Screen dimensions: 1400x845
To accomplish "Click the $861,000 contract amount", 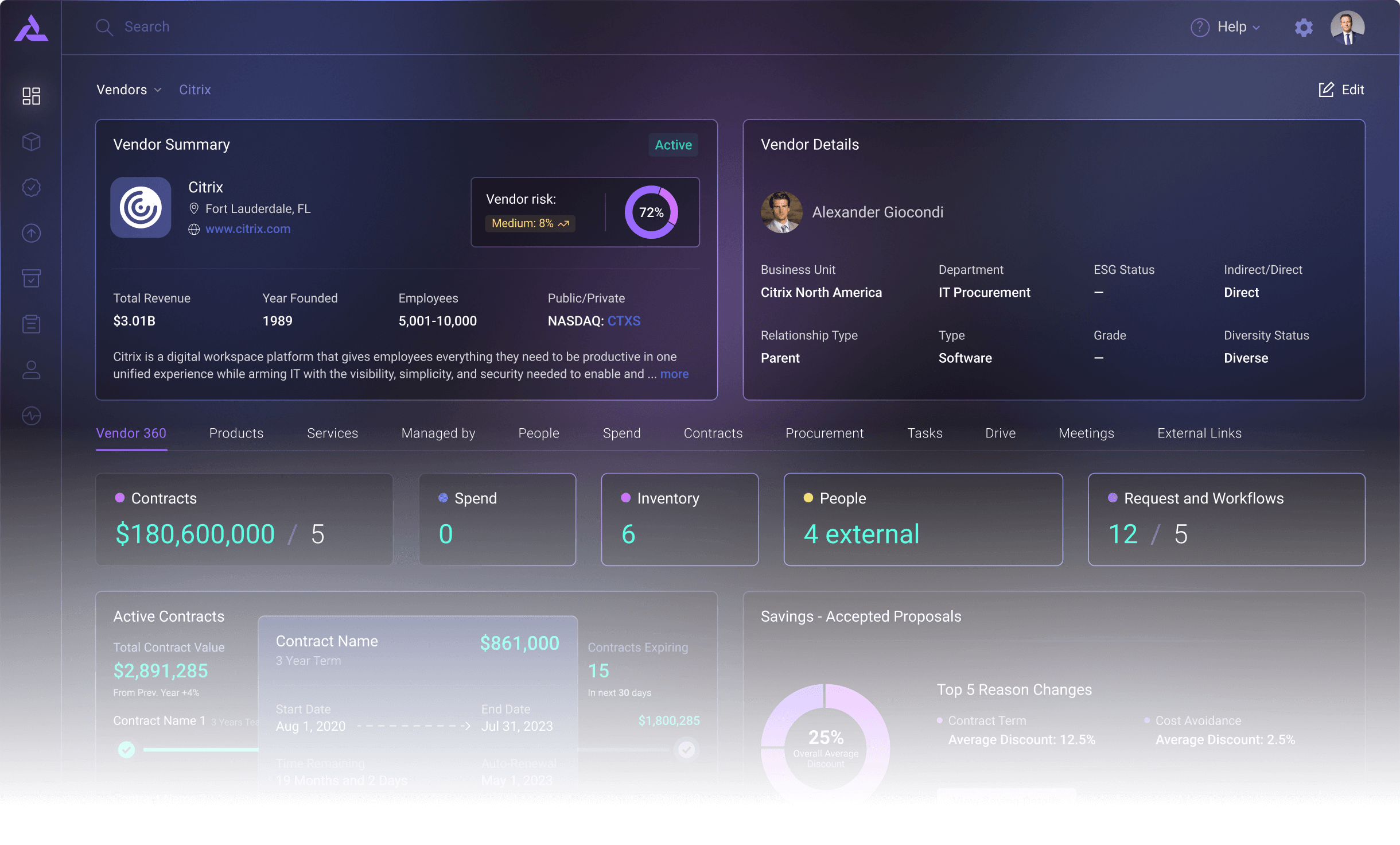I will (x=519, y=643).
